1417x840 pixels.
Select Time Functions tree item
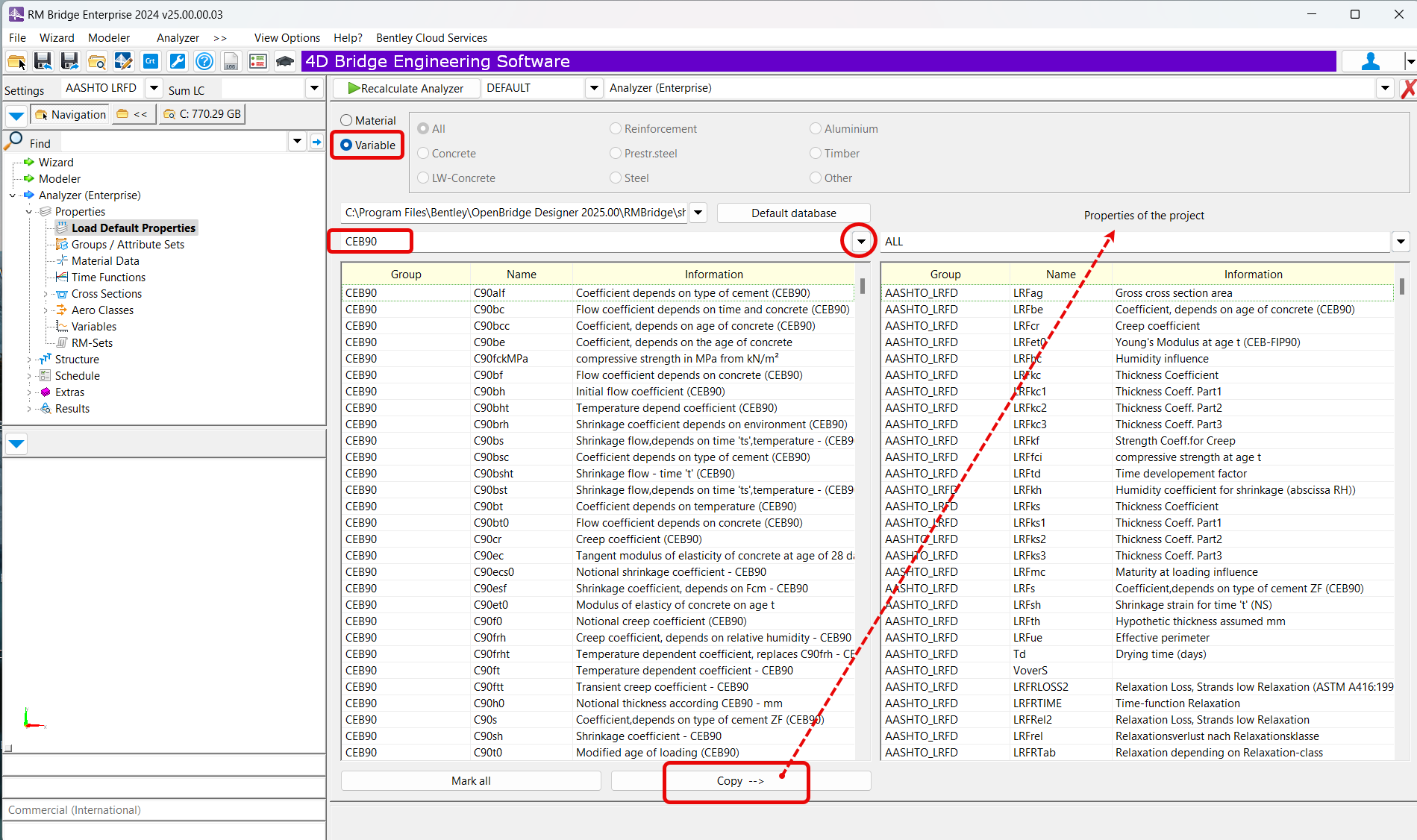108,278
